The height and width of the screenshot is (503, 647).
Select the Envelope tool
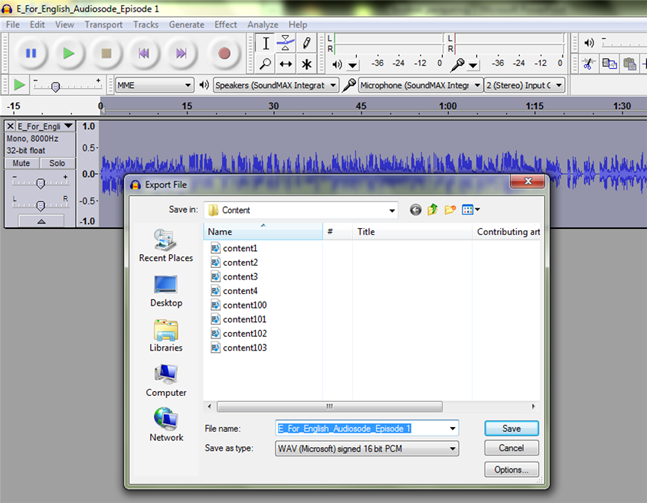(x=286, y=42)
